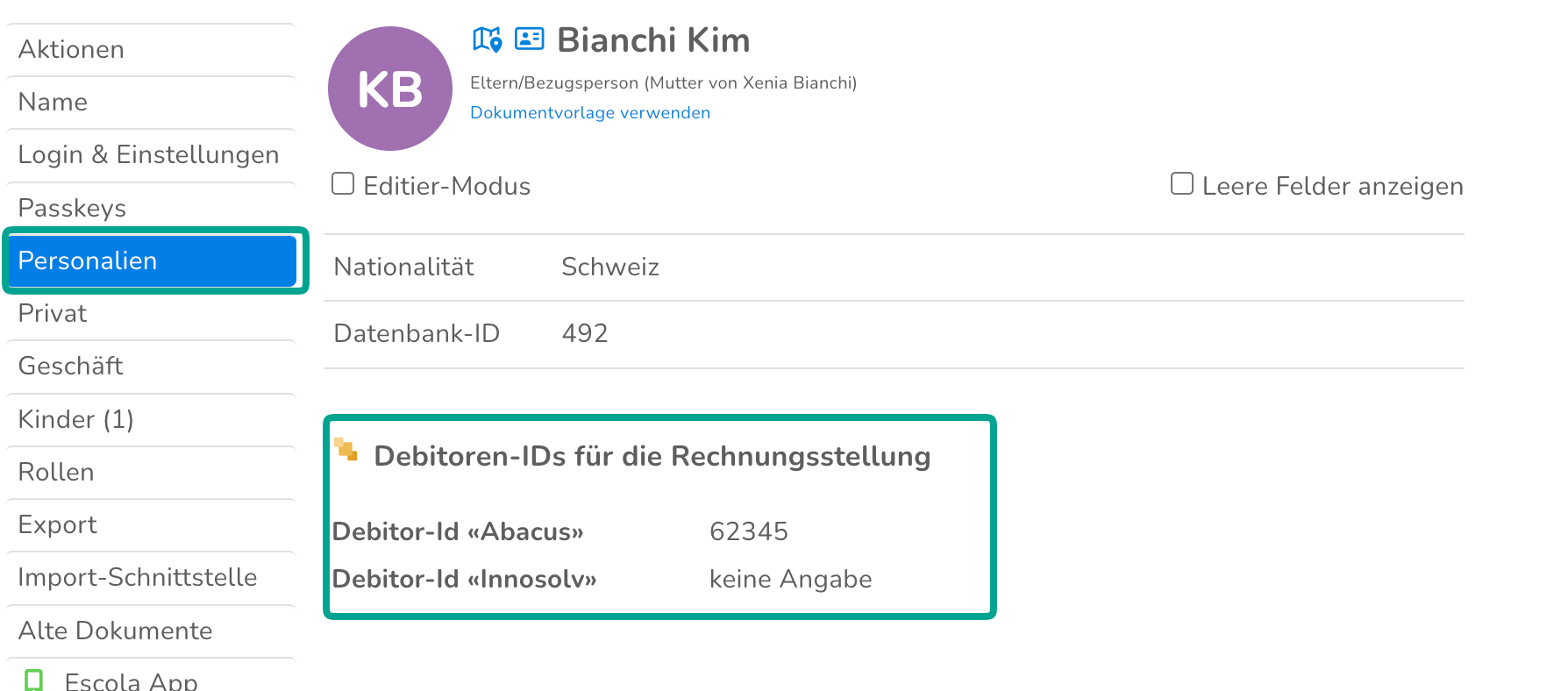Select Name in the sidebar
The image size is (1568, 691).
click(x=151, y=103)
